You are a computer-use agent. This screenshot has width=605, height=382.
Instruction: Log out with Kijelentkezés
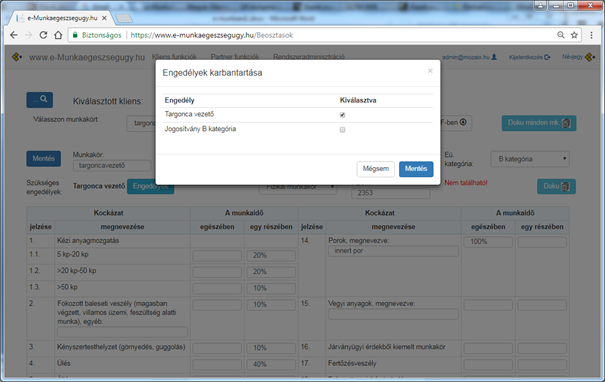point(529,57)
